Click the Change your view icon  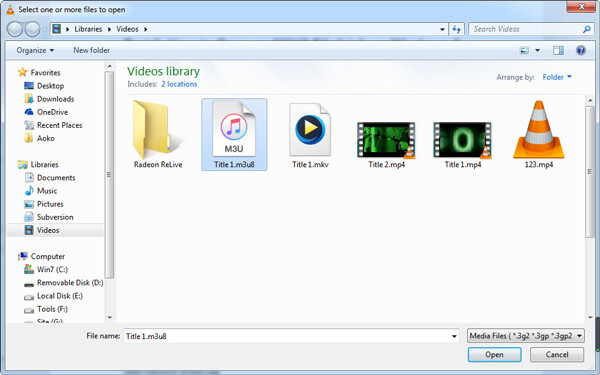pyautogui.click(x=524, y=50)
